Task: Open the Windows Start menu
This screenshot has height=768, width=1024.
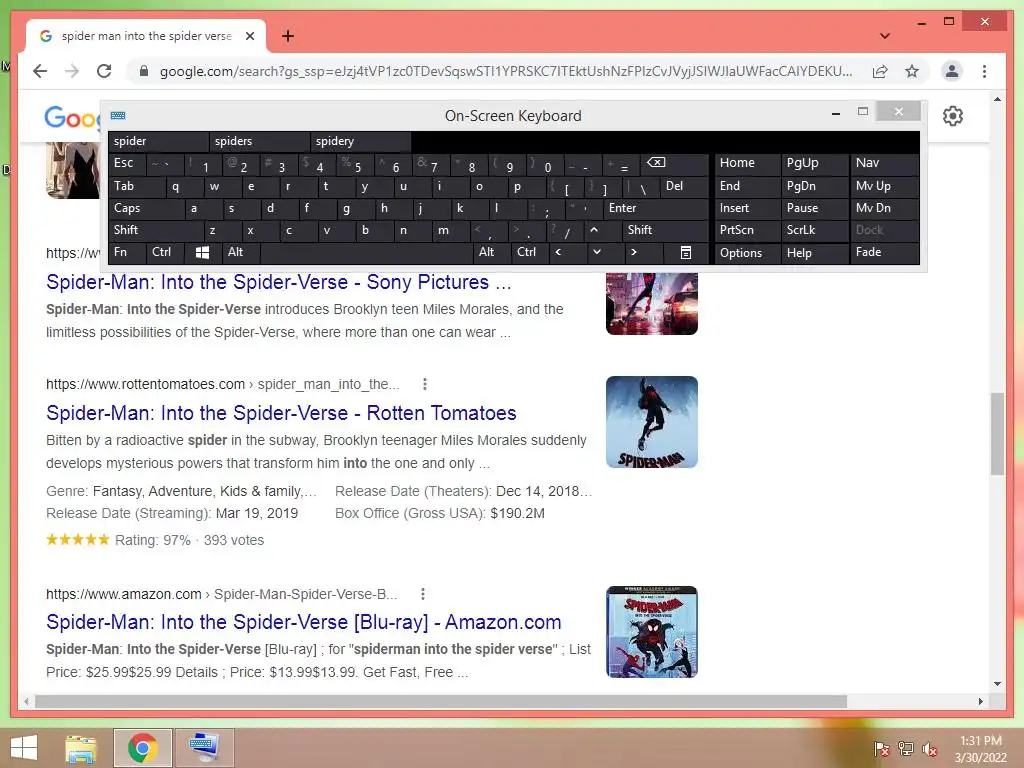Action: pos(24,748)
